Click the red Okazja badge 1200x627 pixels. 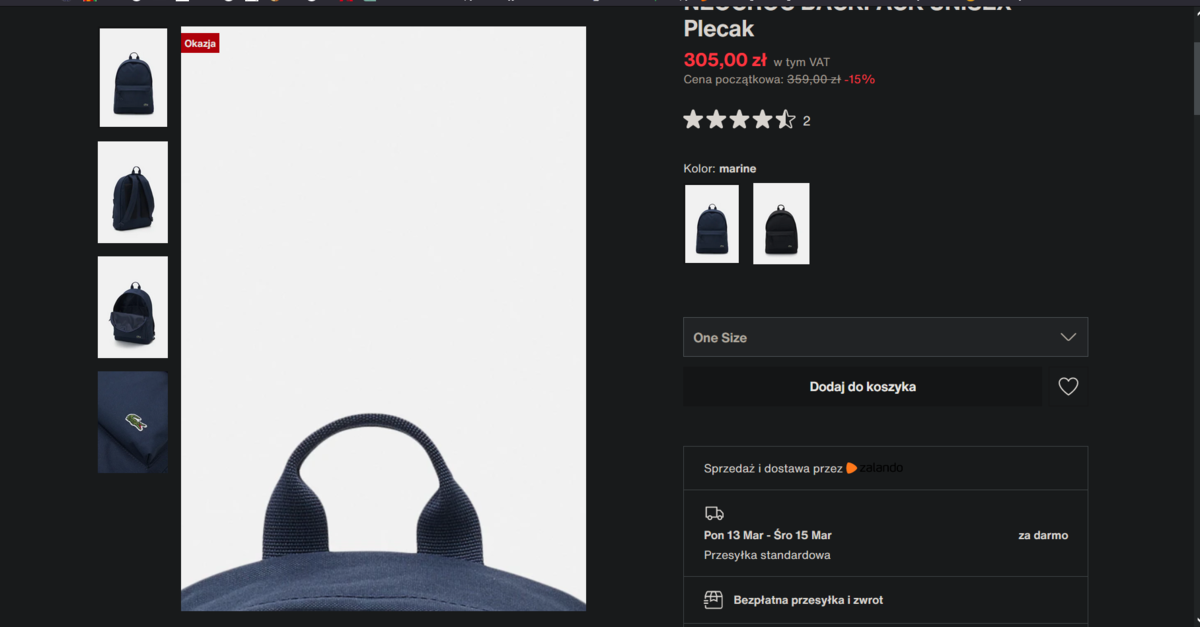tap(200, 43)
